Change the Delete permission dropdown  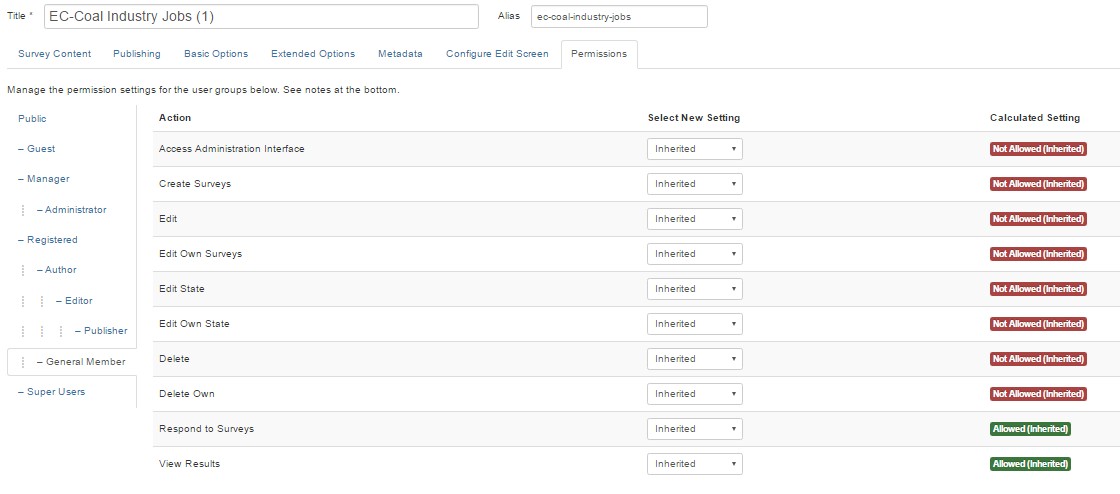tap(694, 359)
